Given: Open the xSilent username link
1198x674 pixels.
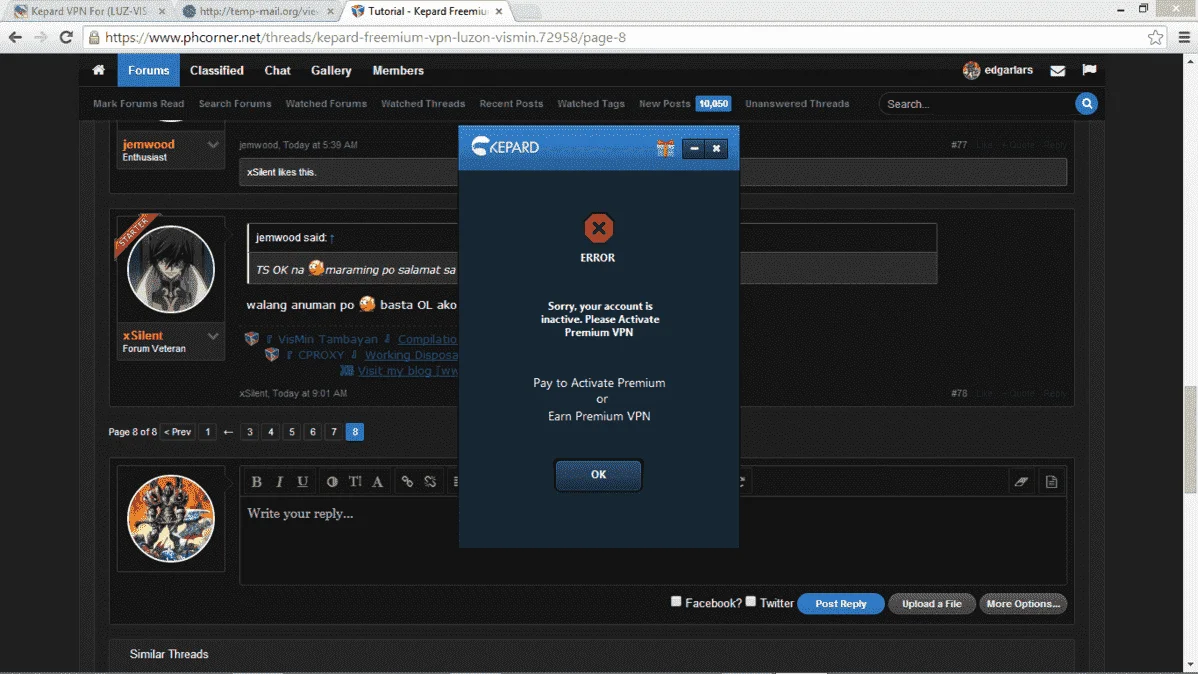Looking at the screenshot, I should pos(143,335).
